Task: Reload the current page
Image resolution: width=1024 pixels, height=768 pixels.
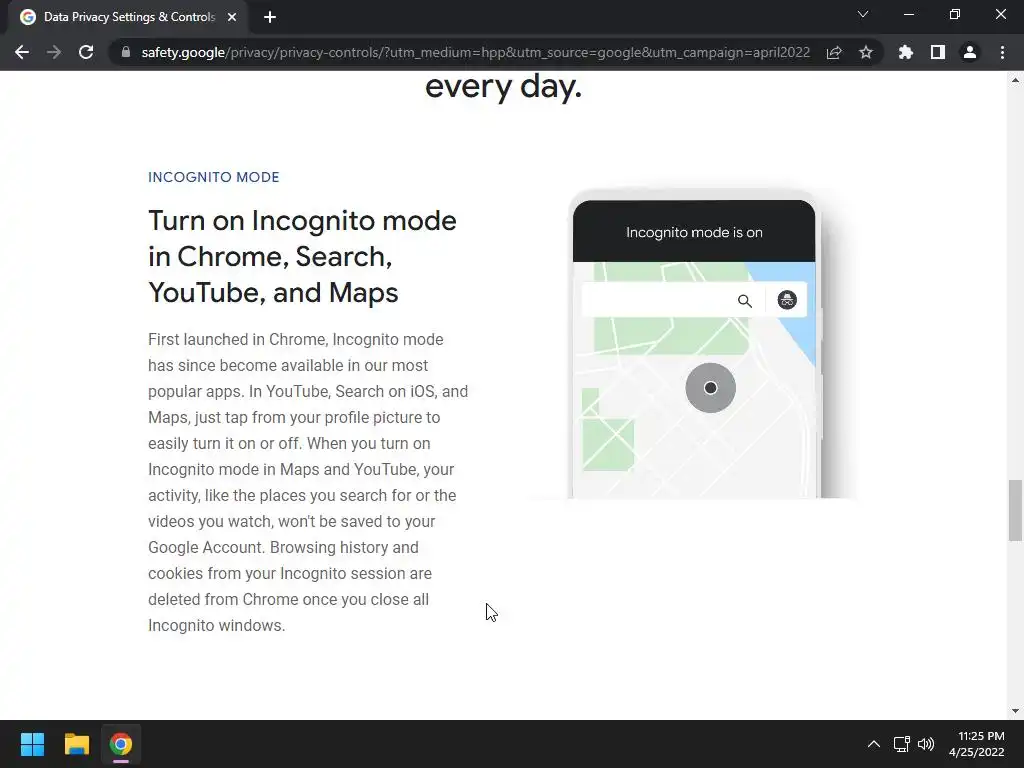Action: click(x=86, y=52)
